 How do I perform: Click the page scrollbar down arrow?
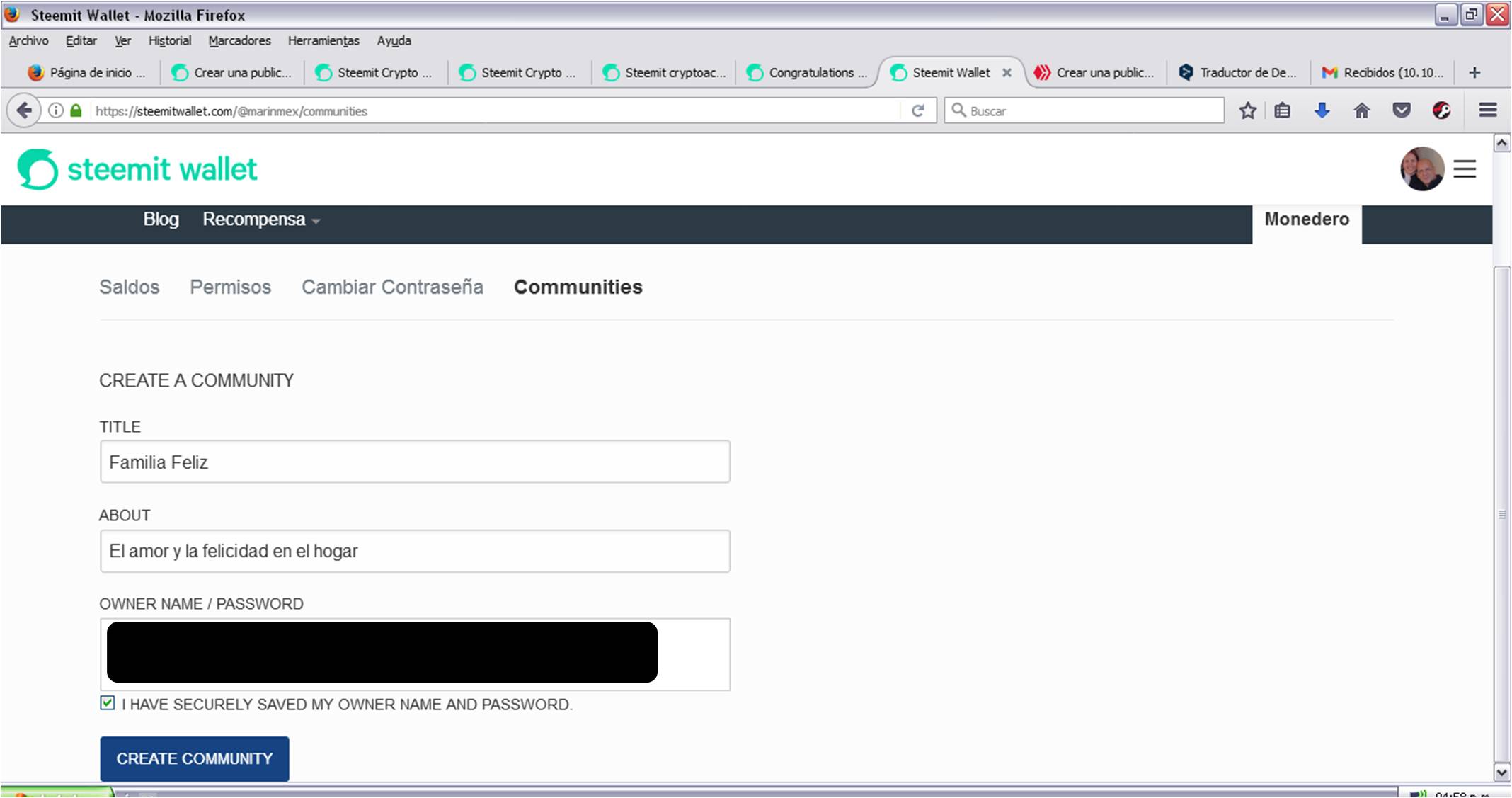point(1501,773)
